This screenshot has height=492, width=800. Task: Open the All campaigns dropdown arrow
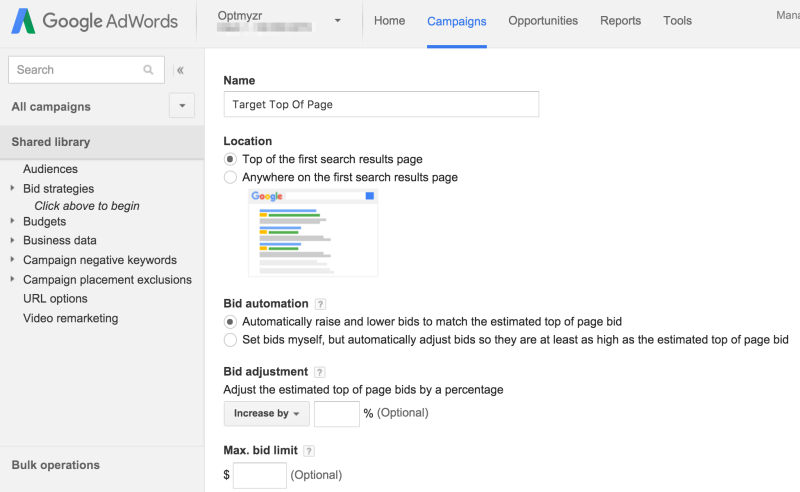pyautogui.click(x=182, y=106)
